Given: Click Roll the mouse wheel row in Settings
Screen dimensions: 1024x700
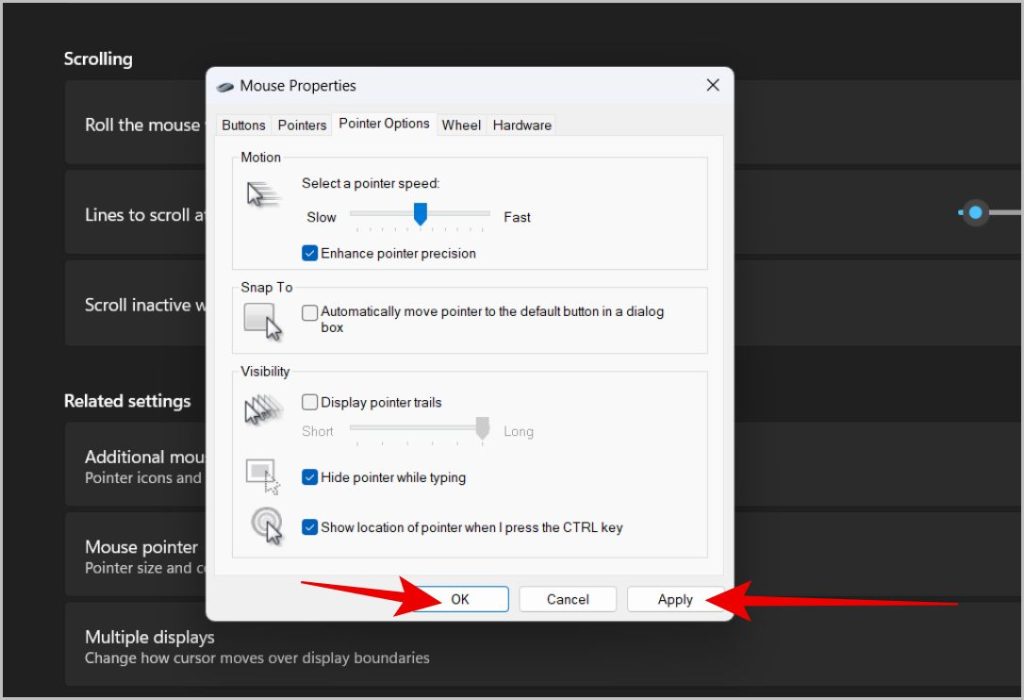Looking at the screenshot, I should coord(541,123).
